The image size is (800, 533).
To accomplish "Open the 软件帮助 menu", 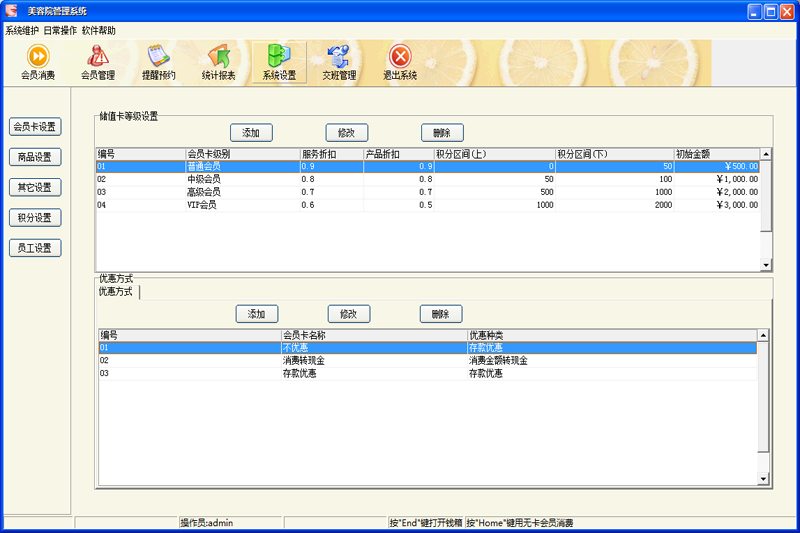I will click(98, 31).
